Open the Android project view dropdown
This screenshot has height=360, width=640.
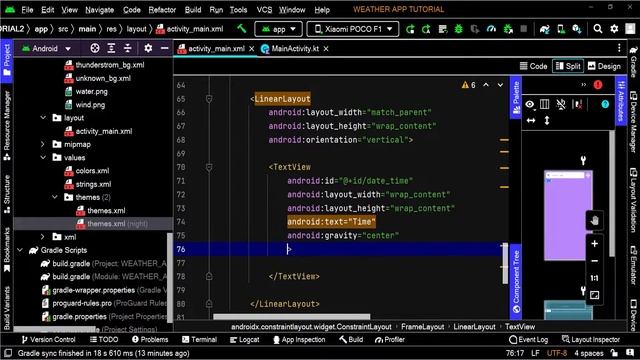pos(46,49)
